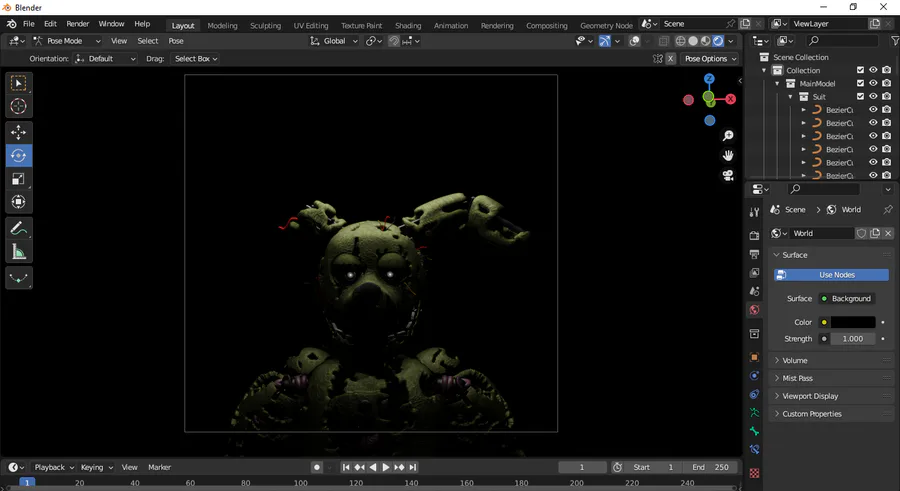Toggle camera view icon in viewport

pos(728,176)
